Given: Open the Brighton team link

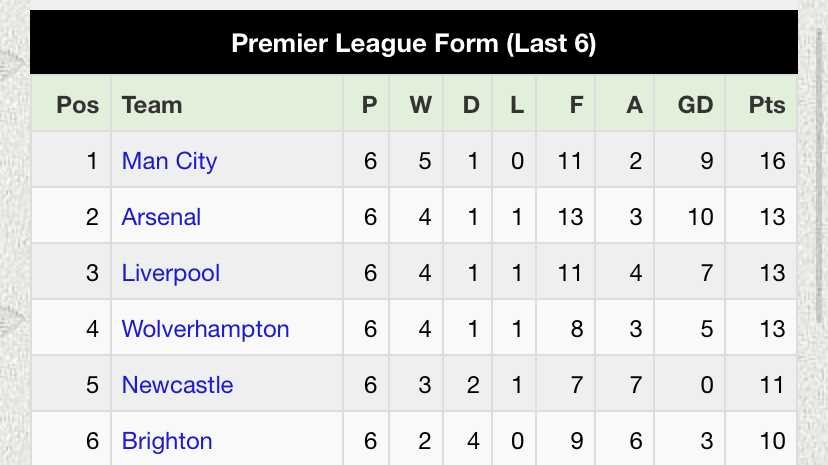Looking at the screenshot, I should coord(167,441).
